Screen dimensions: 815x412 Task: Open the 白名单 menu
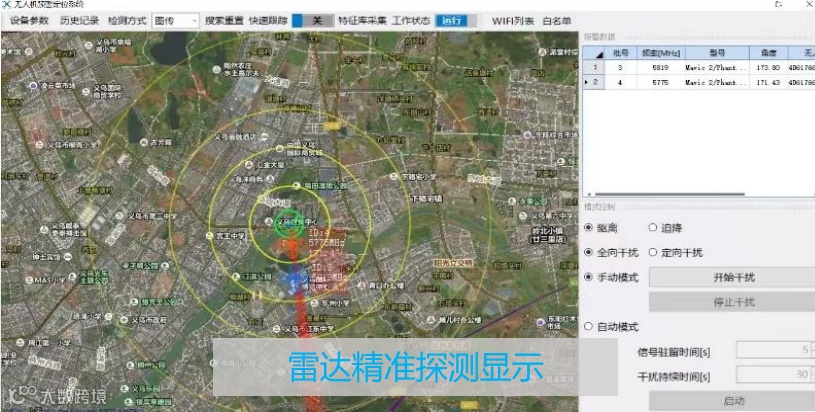point(557,21)
